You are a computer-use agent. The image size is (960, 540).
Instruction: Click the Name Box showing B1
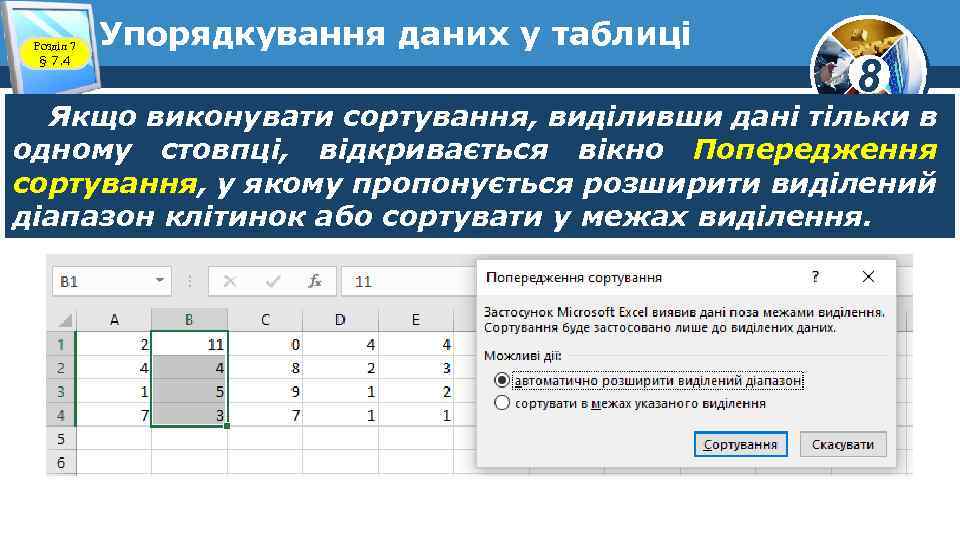pyautogui.click(x=111, y=282)
